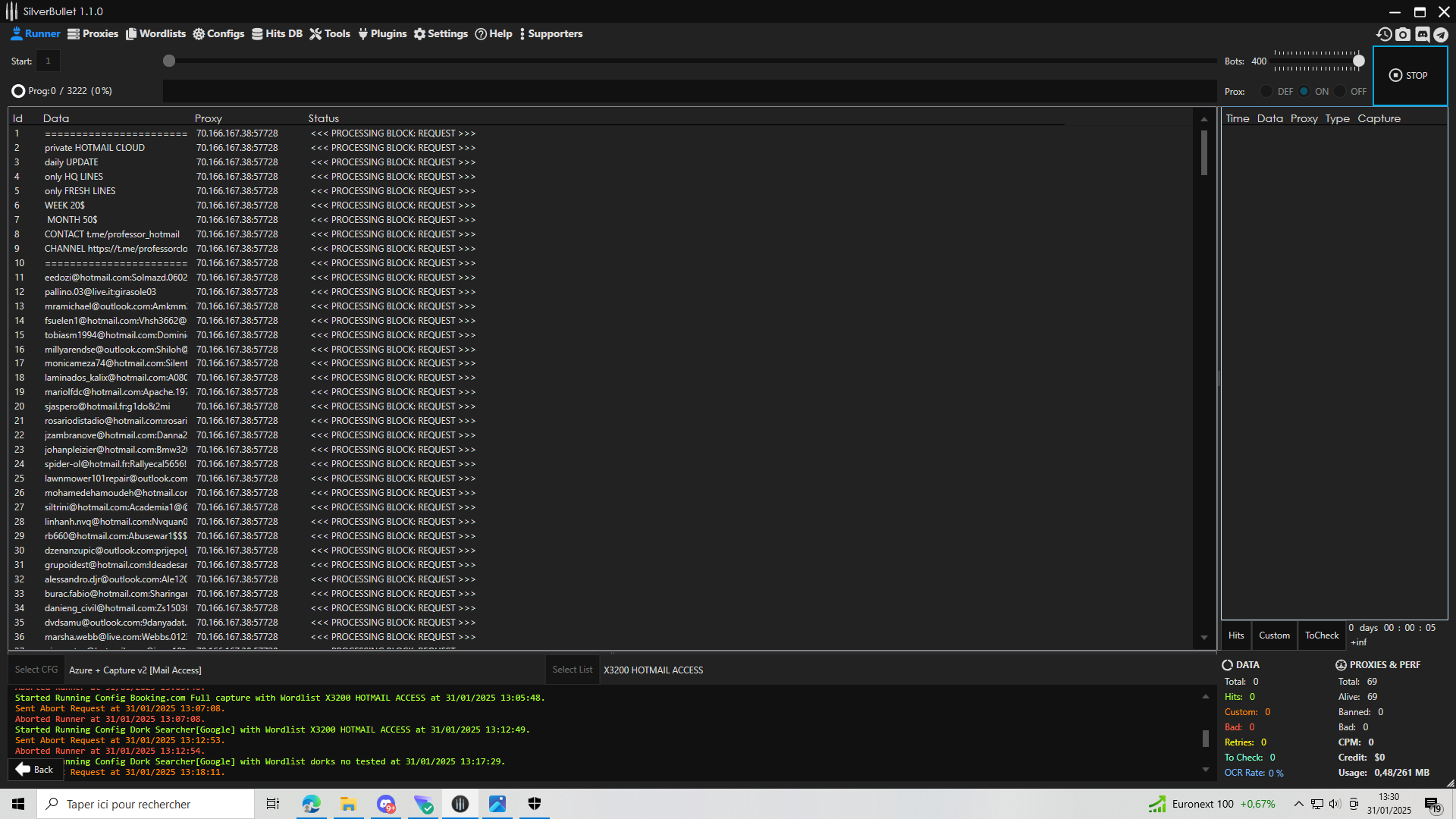Select the ON proxy radio button

[x=1304, y=91]
